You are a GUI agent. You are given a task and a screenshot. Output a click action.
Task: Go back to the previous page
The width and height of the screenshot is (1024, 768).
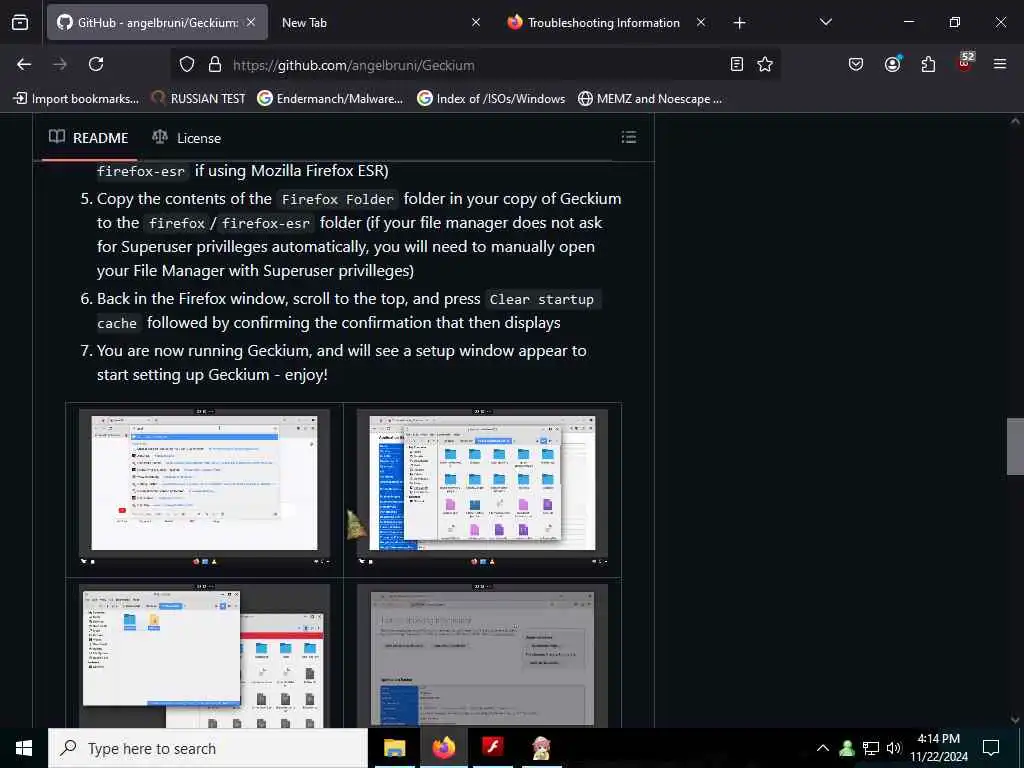pos(24,64)
